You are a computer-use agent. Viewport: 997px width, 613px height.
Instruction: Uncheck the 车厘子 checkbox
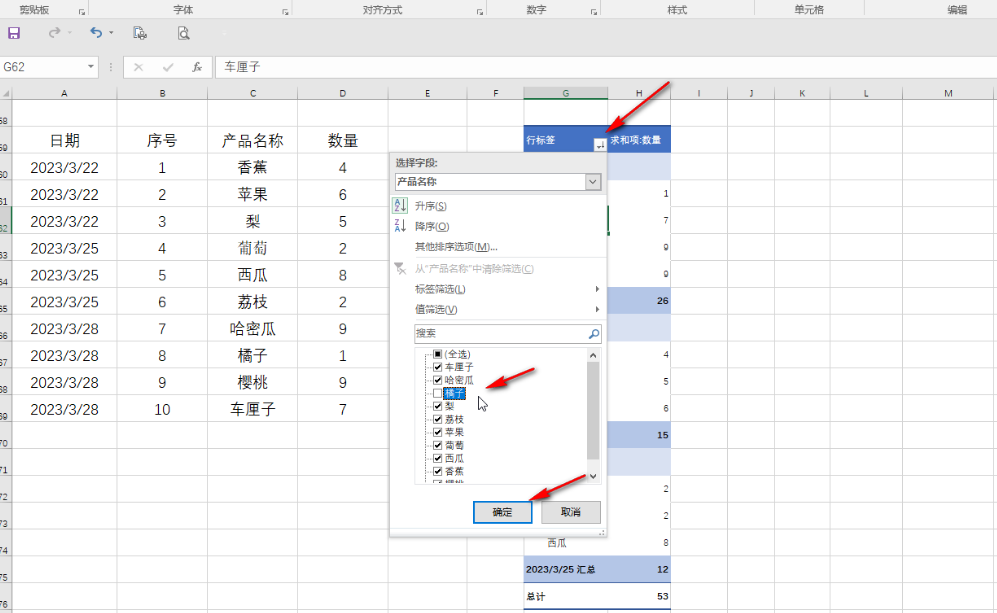tap(437, 368)
